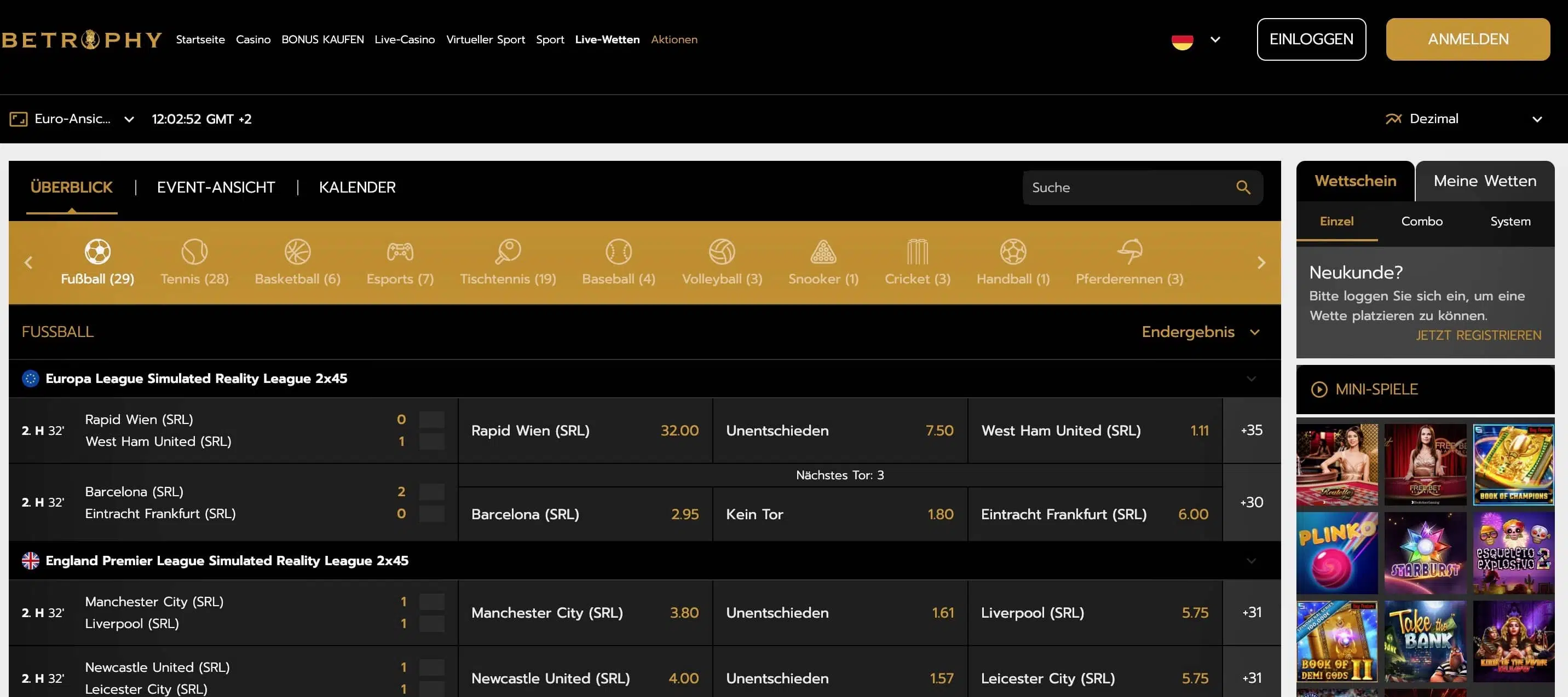Image resolution: width=1568 pixels, height=697 pixels.
Task: Go to Startseite in navigation
Action: (x=200, y=39)
